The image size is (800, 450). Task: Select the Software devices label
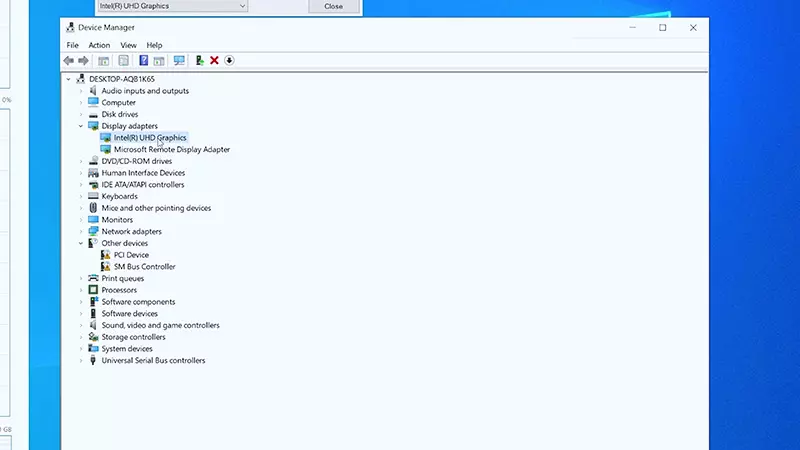click(130, 314)
